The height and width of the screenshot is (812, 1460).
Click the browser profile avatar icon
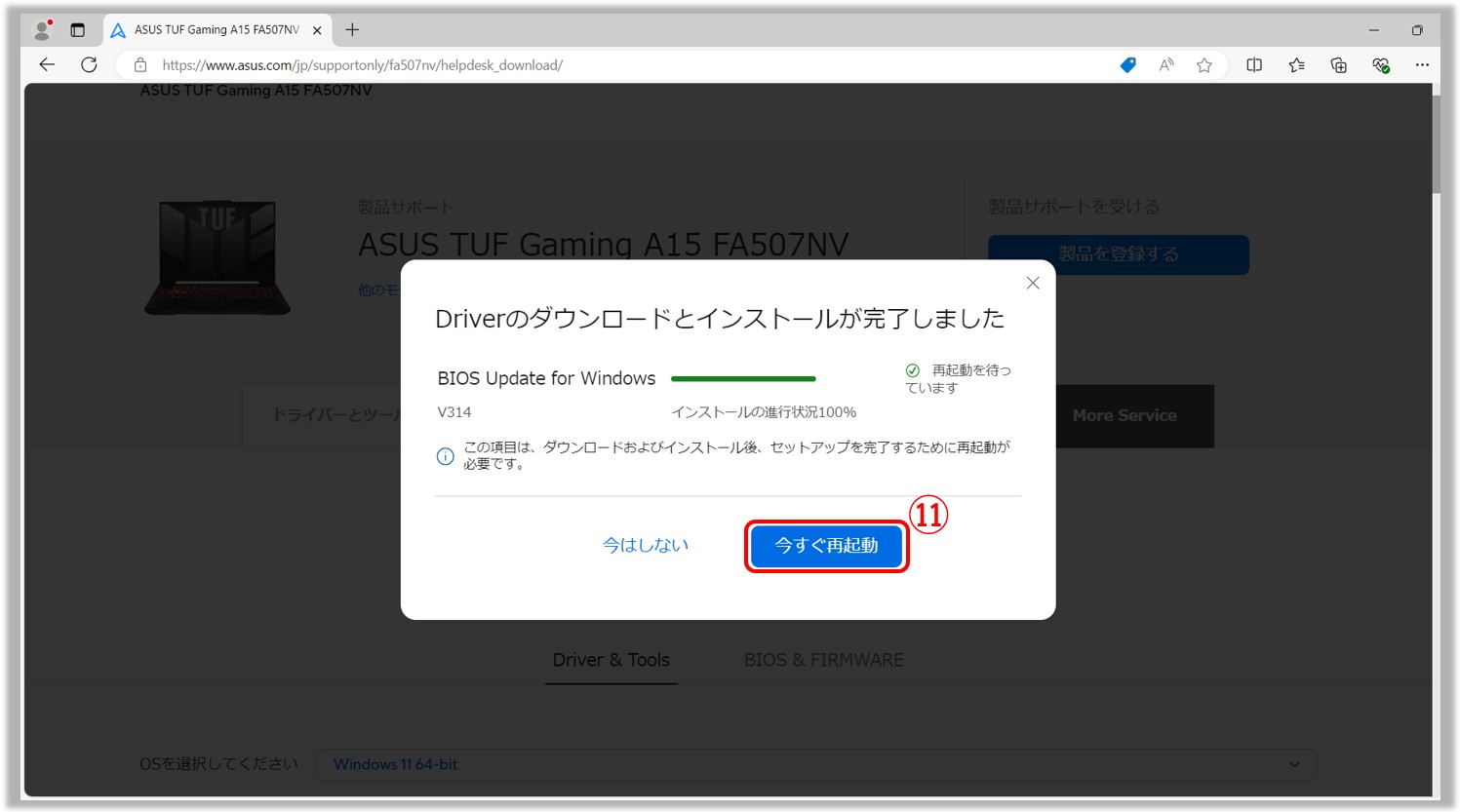pyautogui.click(x=42, y=30)
